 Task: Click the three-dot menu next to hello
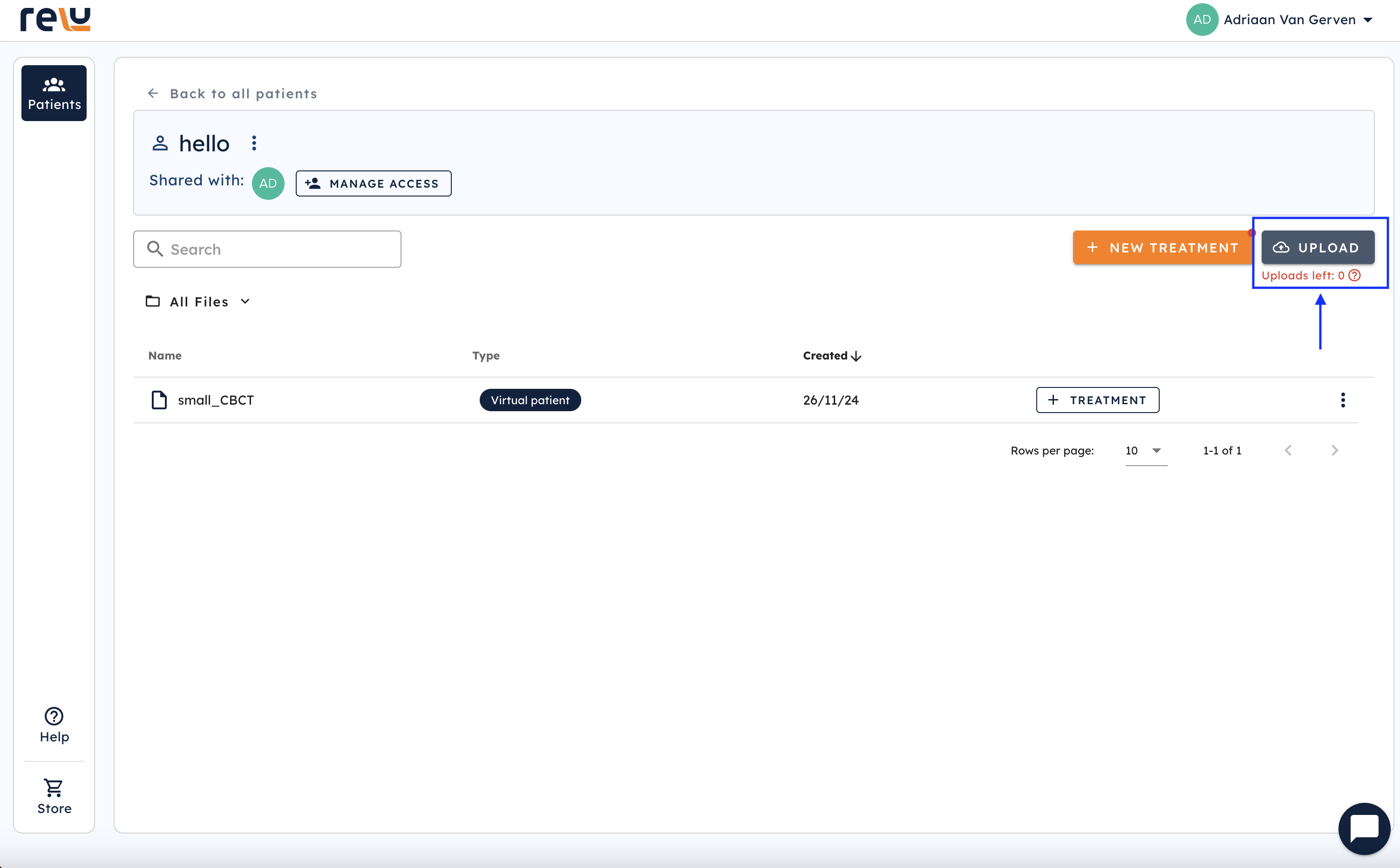pyautogui.click(x=254, y=143)
